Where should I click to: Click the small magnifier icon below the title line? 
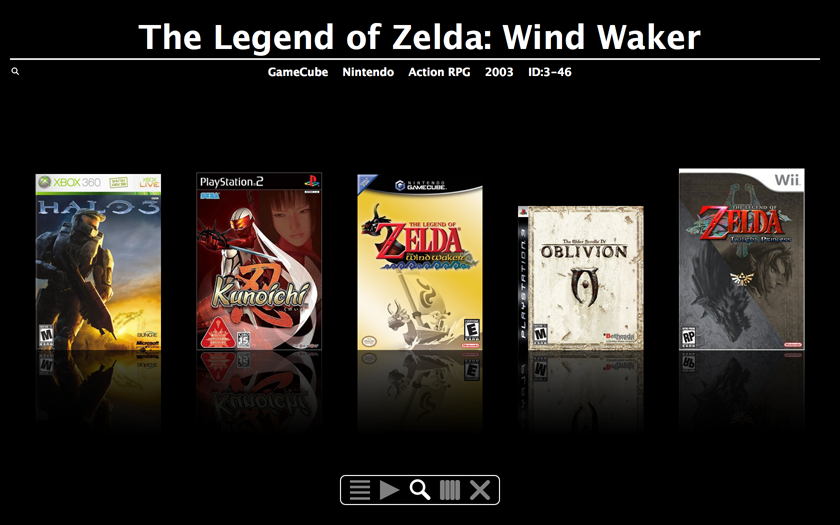point(15,71)
